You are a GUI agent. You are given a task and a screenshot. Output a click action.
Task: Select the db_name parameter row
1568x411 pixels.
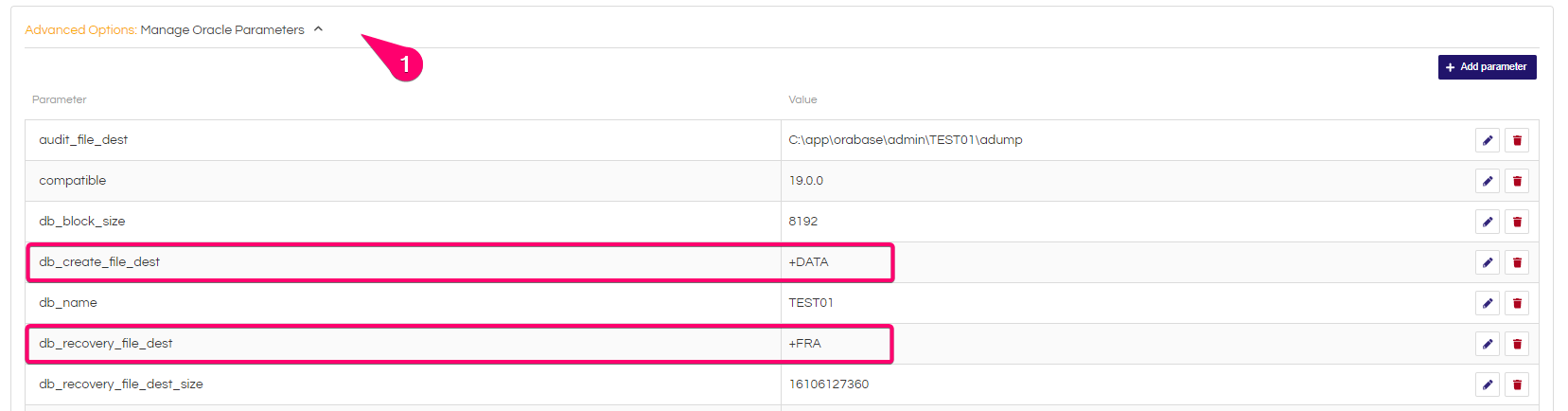68,303
